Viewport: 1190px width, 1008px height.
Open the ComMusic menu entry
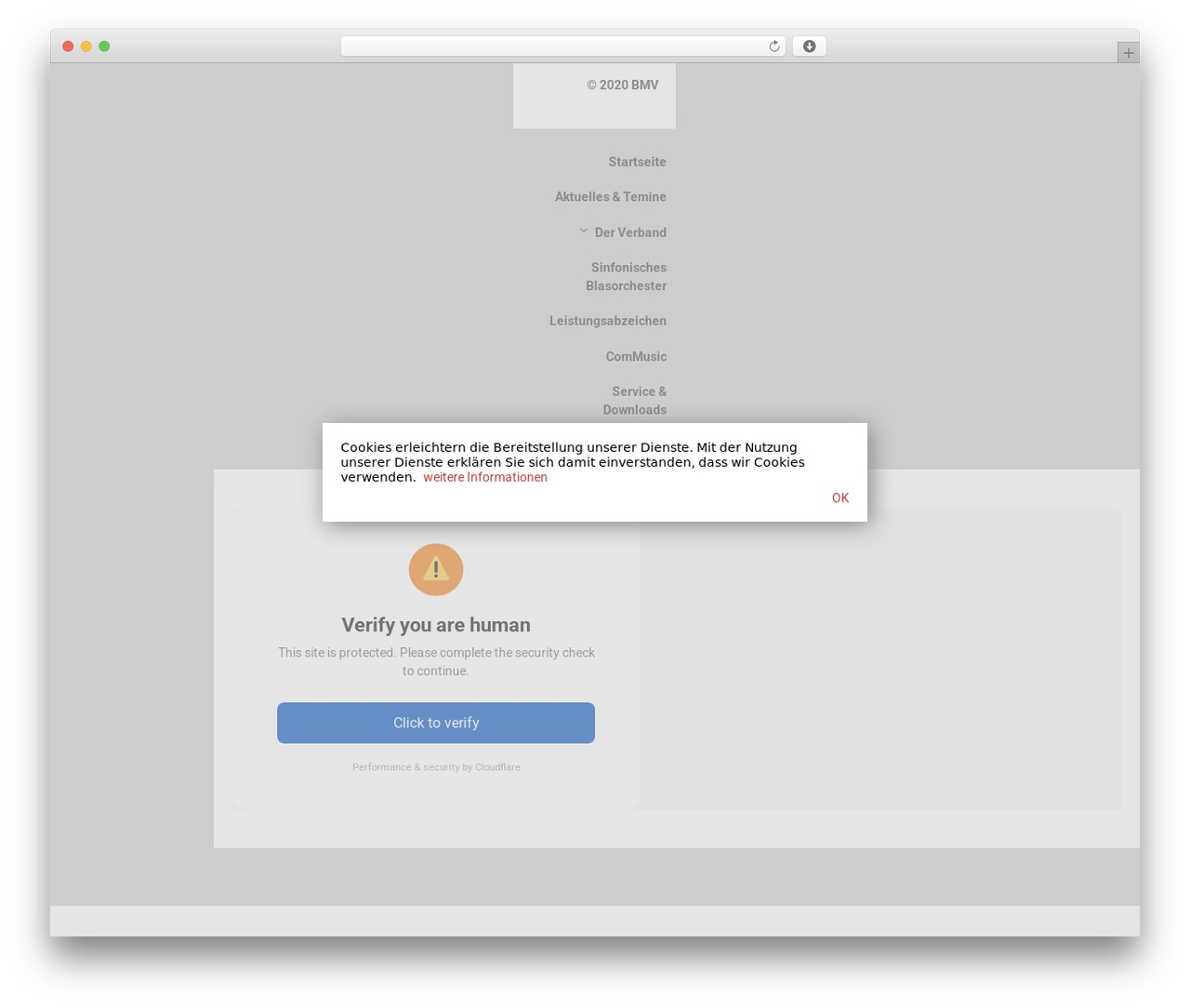click(636, 356)
